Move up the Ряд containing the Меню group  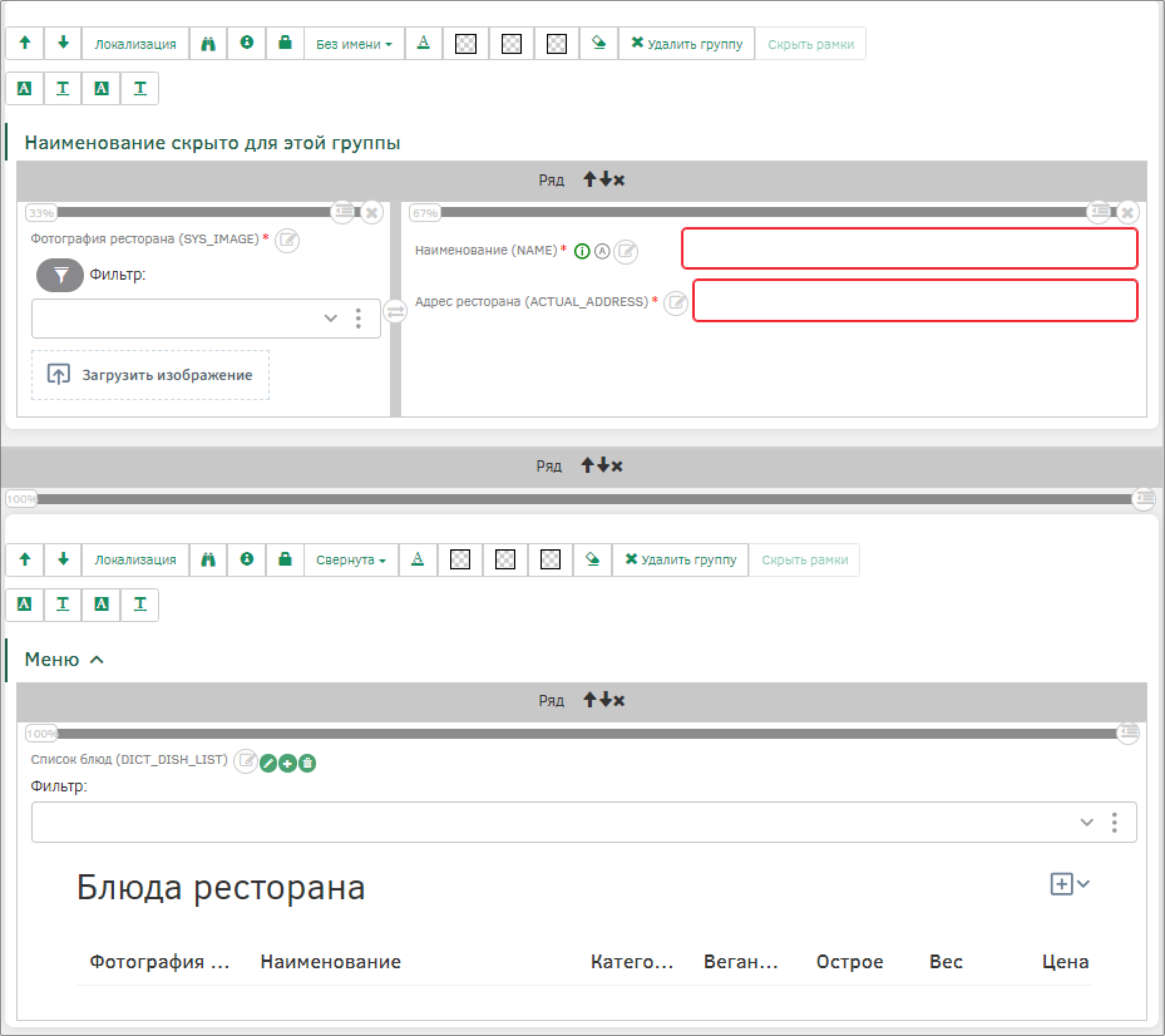[588, 465]
